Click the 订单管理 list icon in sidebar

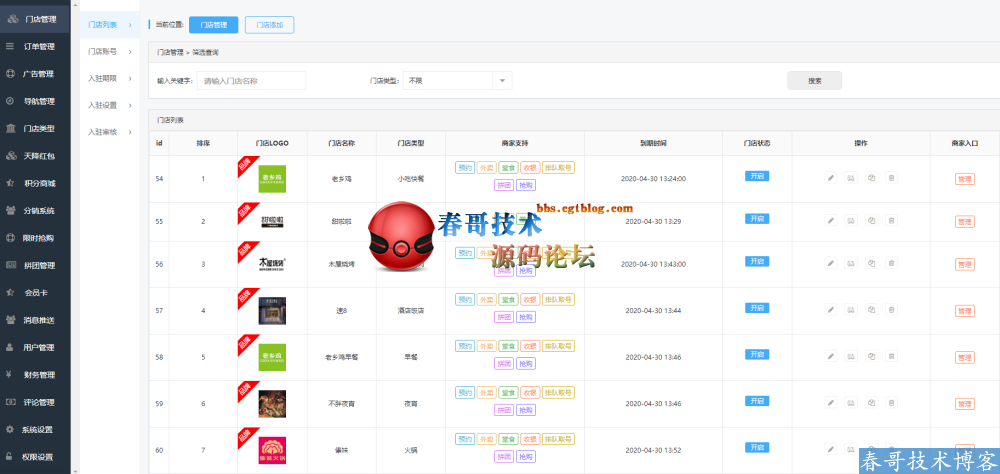(10, 46)
